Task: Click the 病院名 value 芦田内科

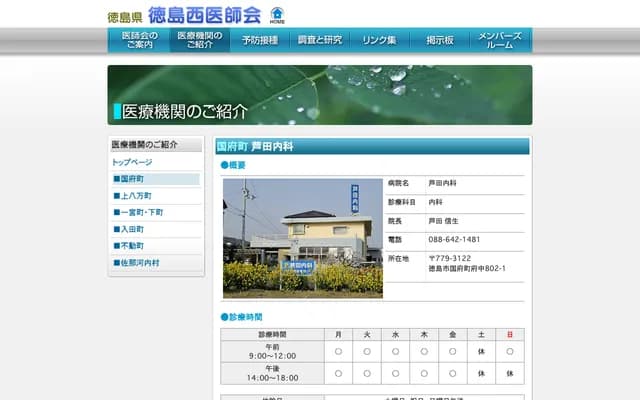Action: (x=442, y=183)
